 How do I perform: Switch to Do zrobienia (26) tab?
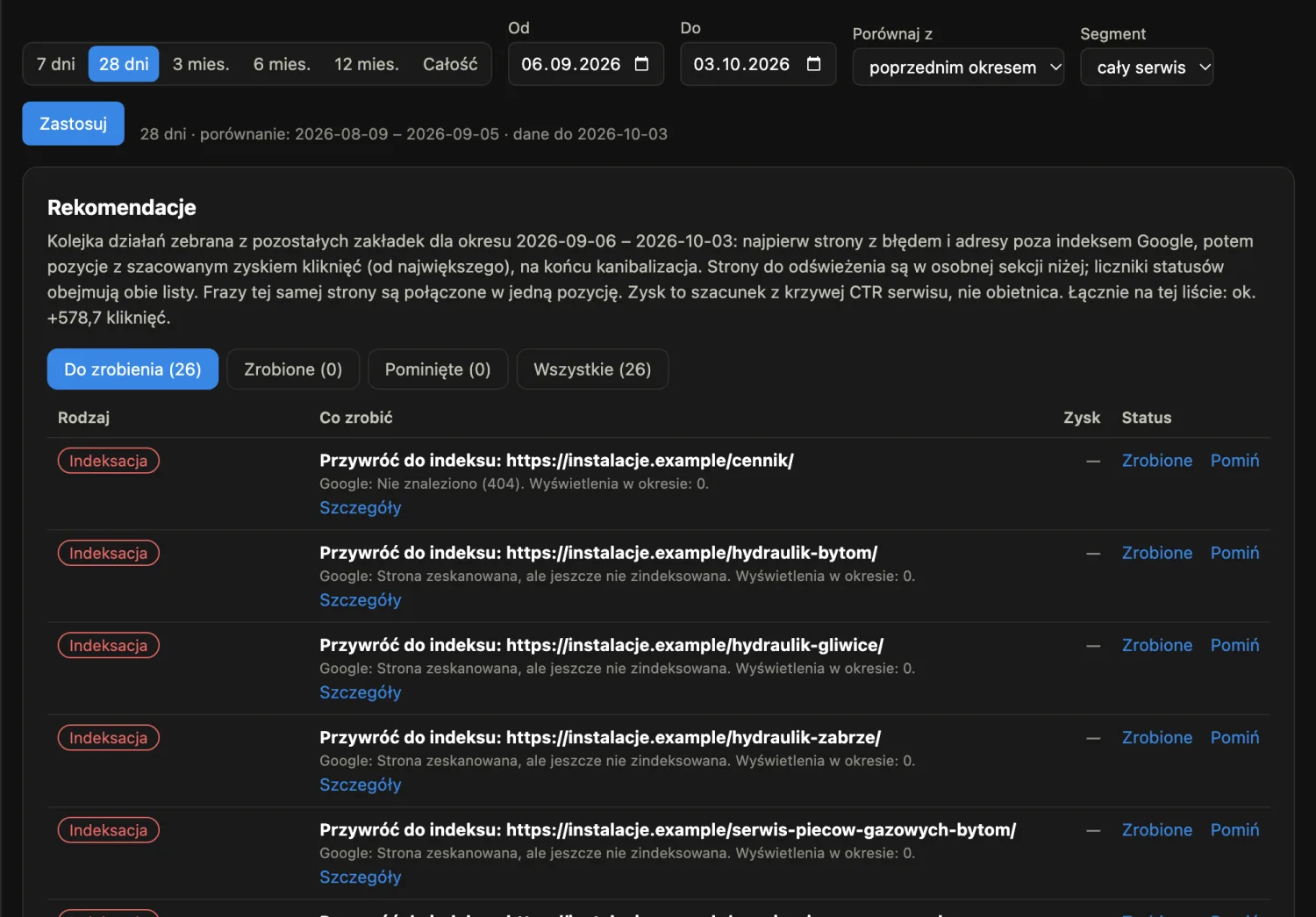[132, 369]
